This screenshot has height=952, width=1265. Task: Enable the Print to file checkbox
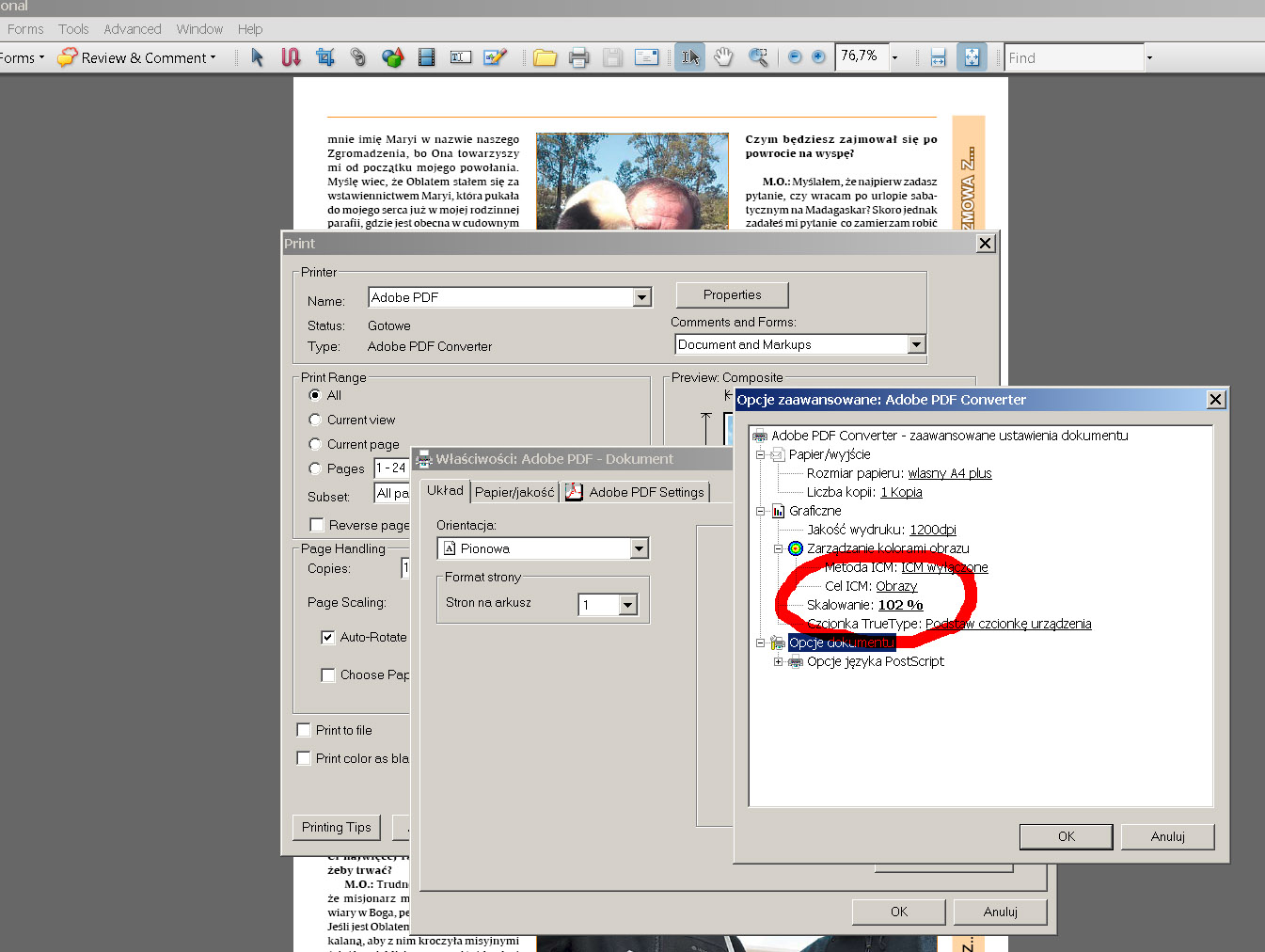(304, 730)
